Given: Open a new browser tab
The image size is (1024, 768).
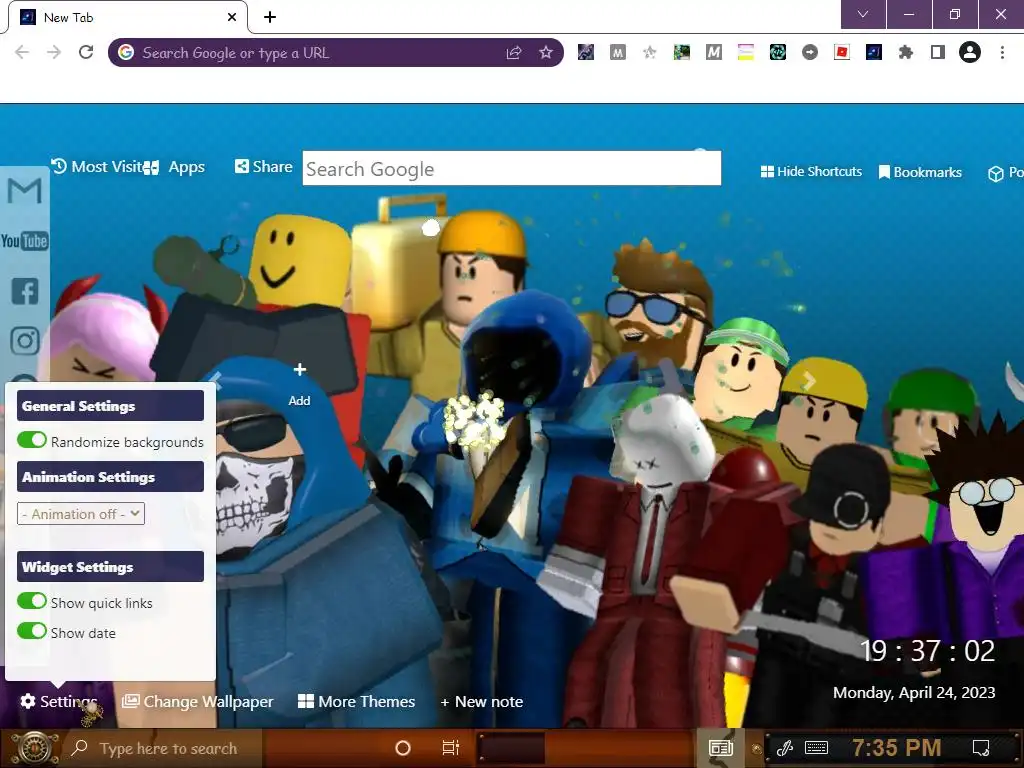Looking at the screenshot, I should [x=270, y=17].
